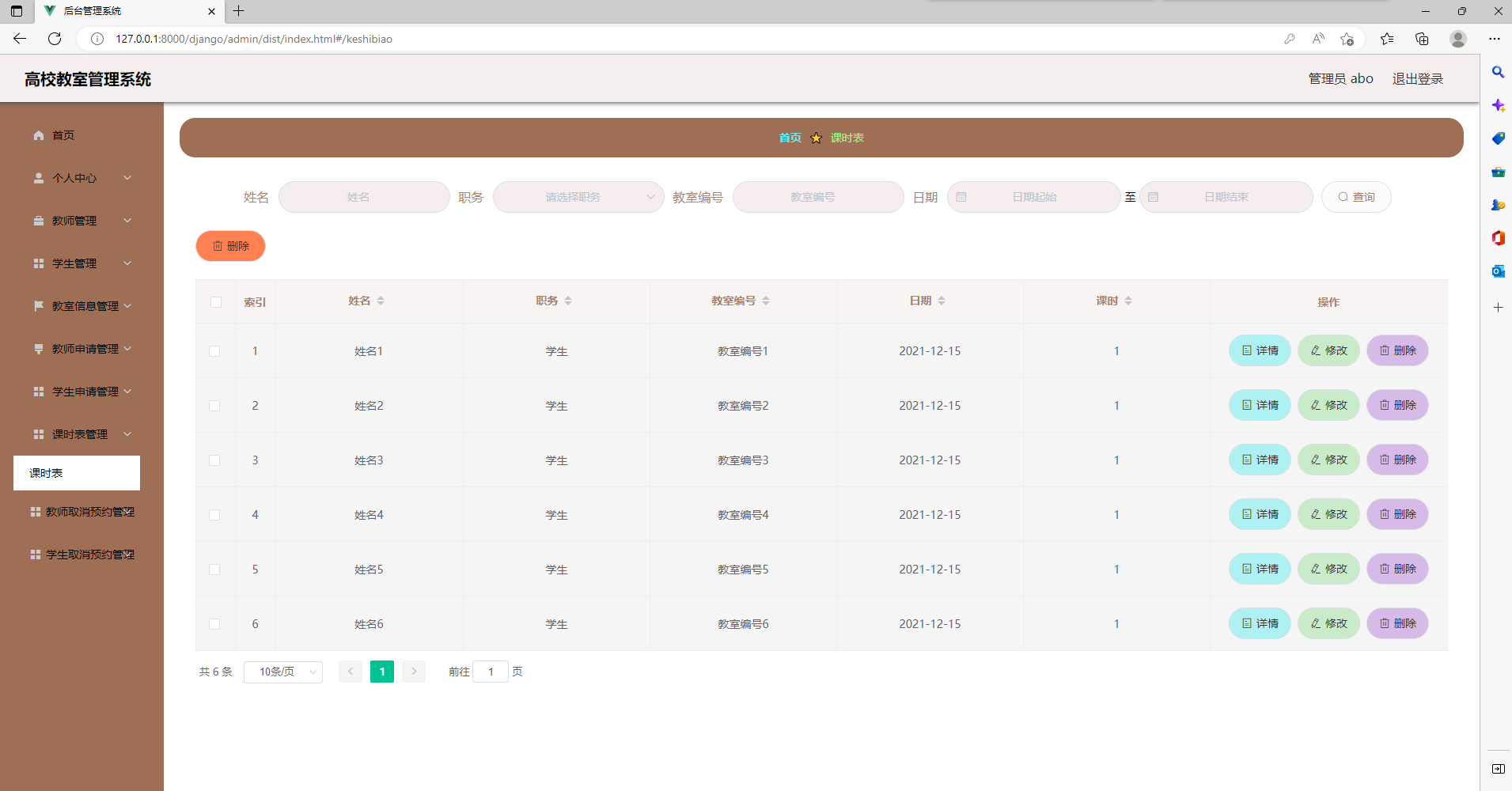Click the home icon beside 首页 in sidebar

38,135
